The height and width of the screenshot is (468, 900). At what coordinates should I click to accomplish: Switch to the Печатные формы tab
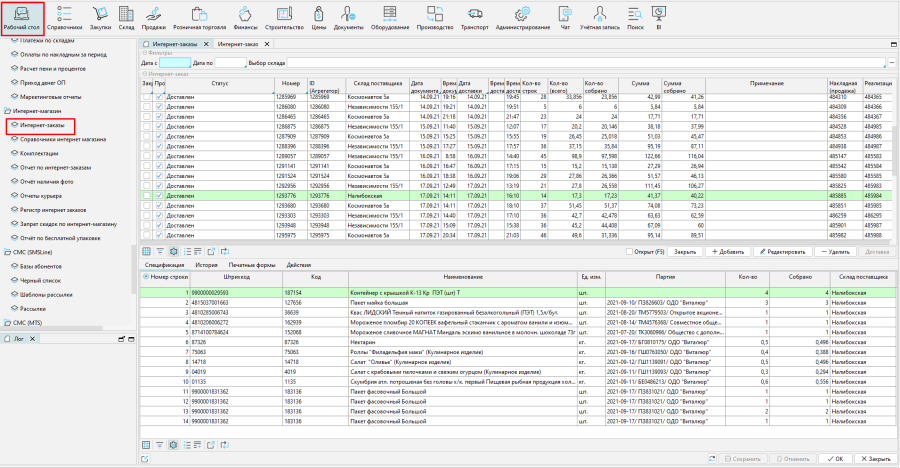pos(251,265)
